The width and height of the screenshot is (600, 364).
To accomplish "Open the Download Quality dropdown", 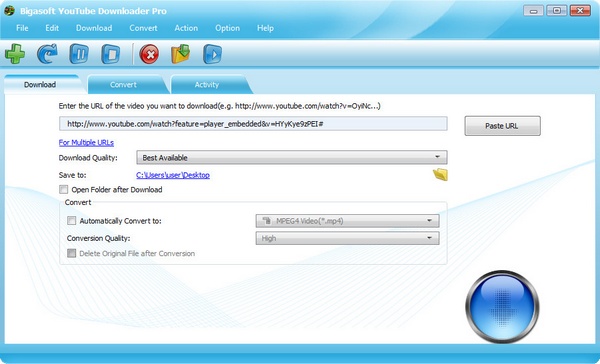I will pos(292,157).
